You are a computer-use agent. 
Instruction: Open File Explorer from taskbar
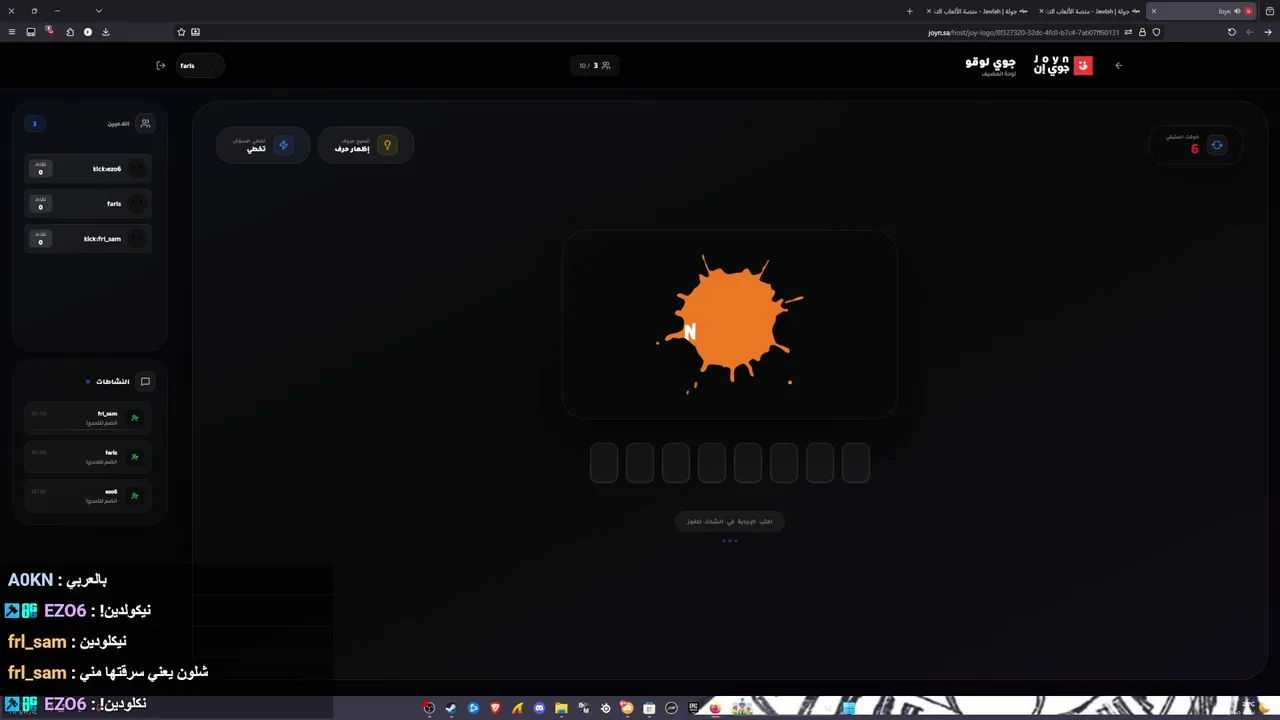click(561, 708)
